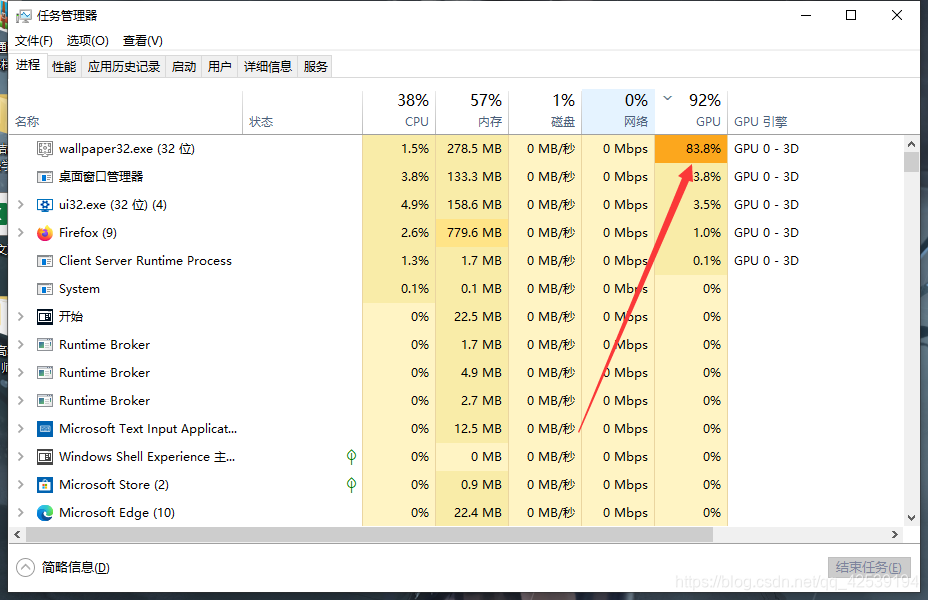928x600 pixels.
Task: Sort by the 状态 column header
Action: click(x=302, y=111)
